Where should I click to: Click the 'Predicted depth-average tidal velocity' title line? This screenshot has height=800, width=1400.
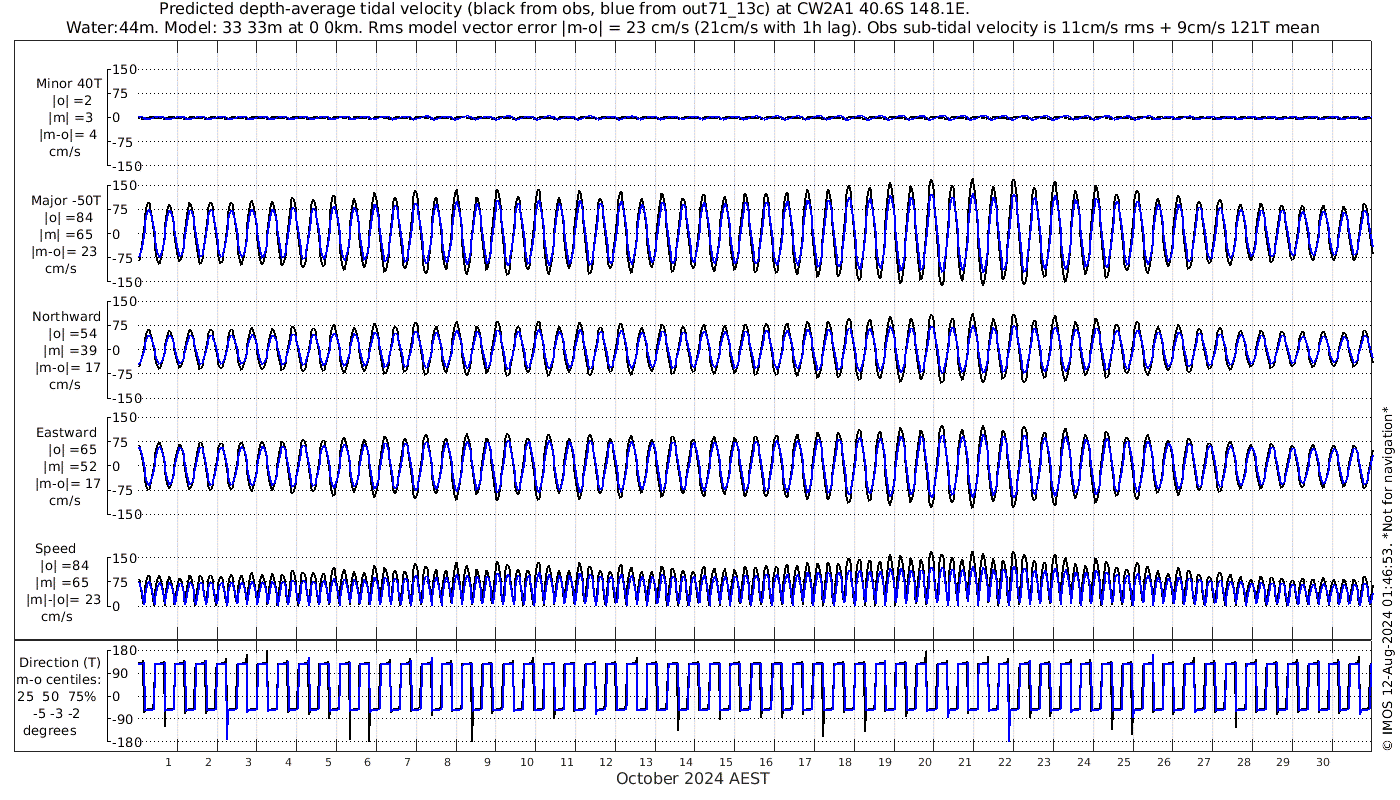563,9
